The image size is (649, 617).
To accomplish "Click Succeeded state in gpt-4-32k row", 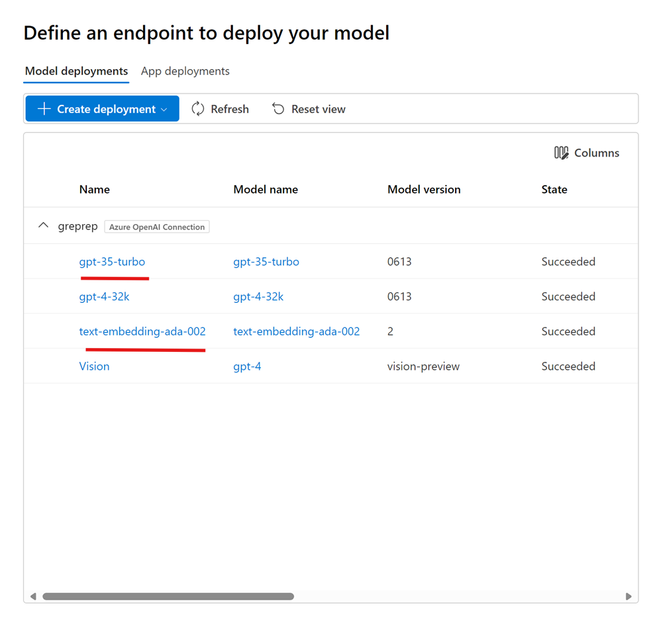I will [x=568, y=297].
